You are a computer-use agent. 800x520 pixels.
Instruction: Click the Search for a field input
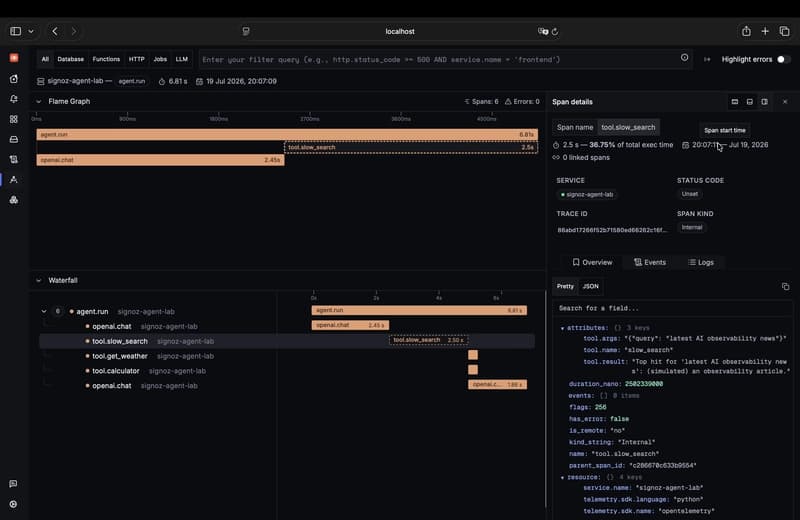(673, 308)
